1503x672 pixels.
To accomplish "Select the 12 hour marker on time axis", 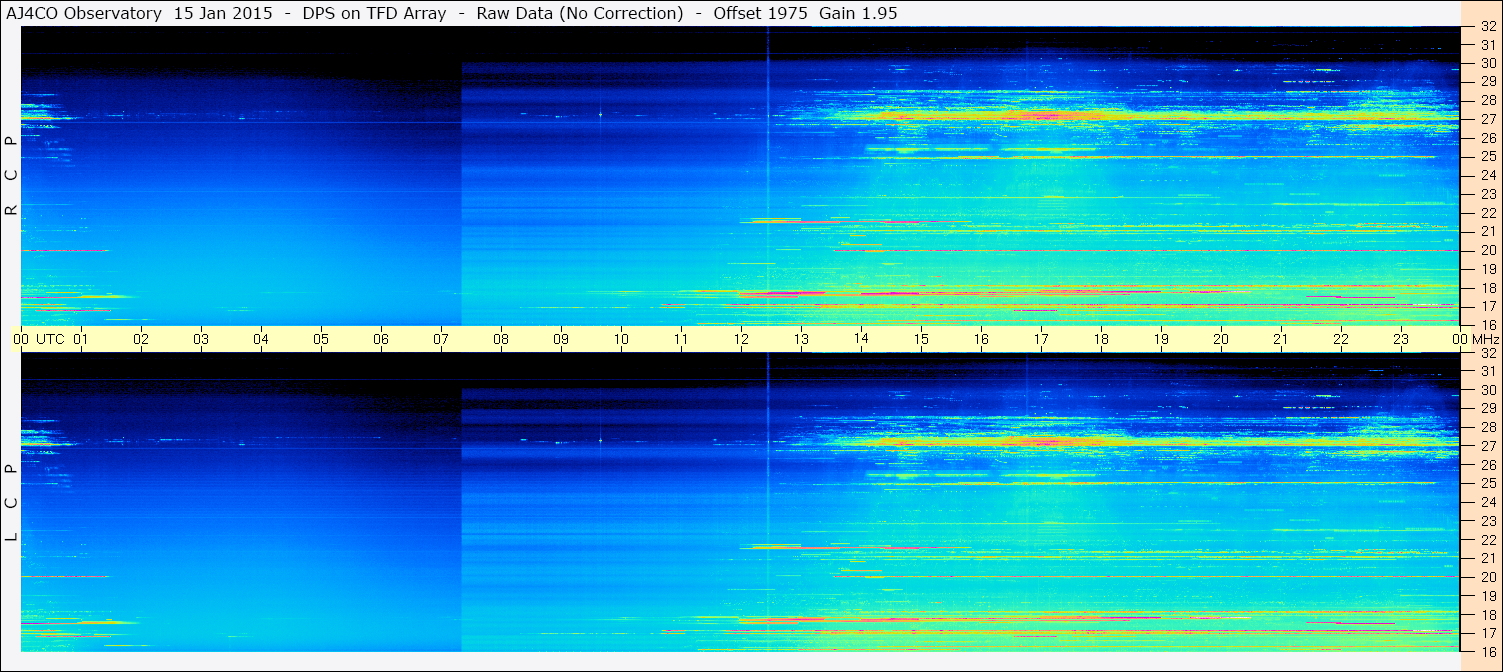I will click(741, 339).
